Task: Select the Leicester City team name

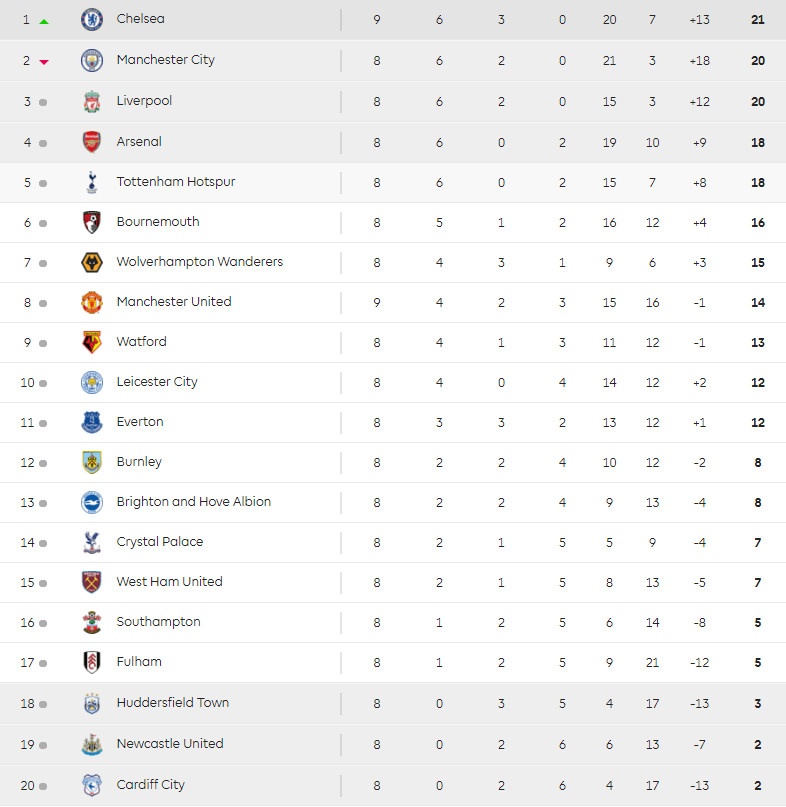Action: pos(157,382)
